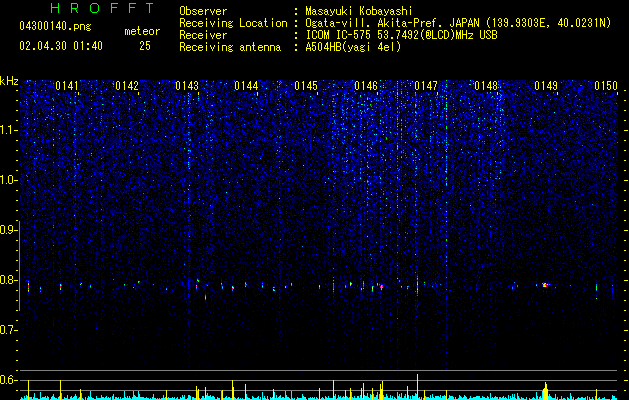Click the 0.9 frequency axis label
629x400 pixels.
click(x=9, y=230)
